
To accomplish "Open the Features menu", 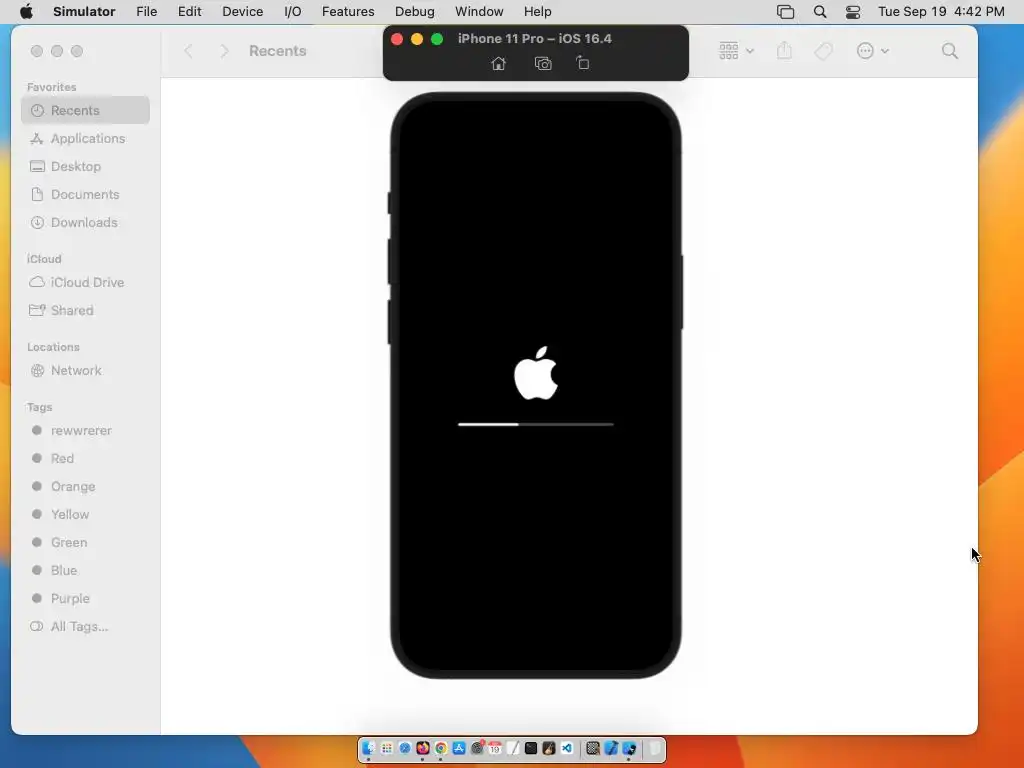I will 348,12.
